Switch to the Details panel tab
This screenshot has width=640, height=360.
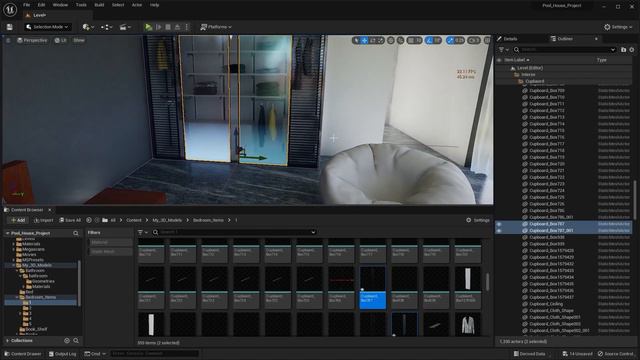click(x=507, y=39)
